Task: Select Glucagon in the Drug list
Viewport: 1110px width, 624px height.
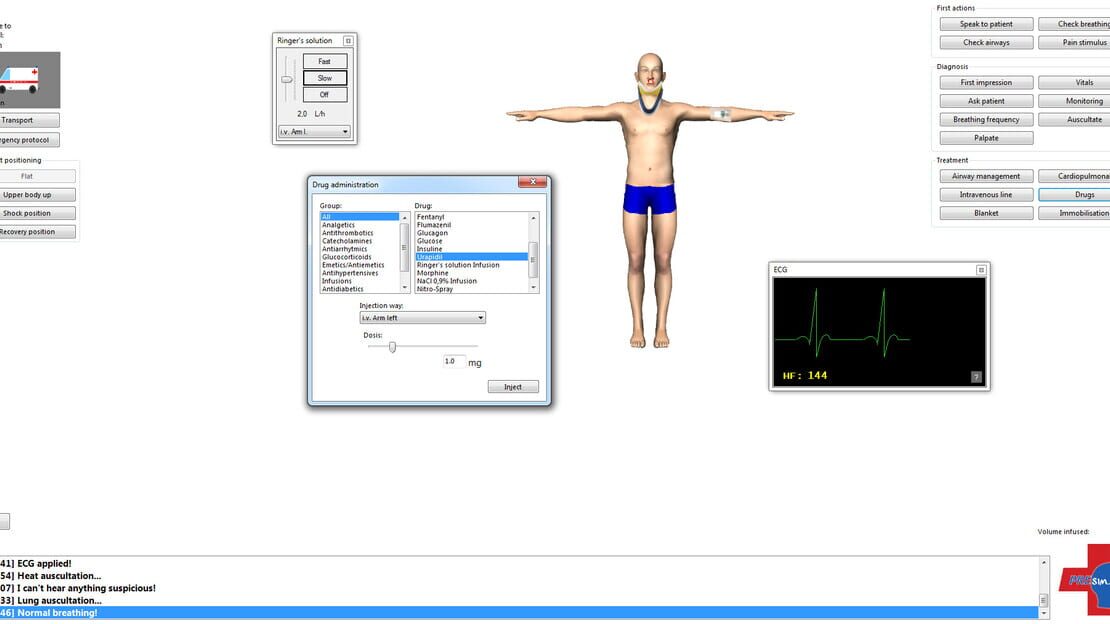Action: [432, 233]
